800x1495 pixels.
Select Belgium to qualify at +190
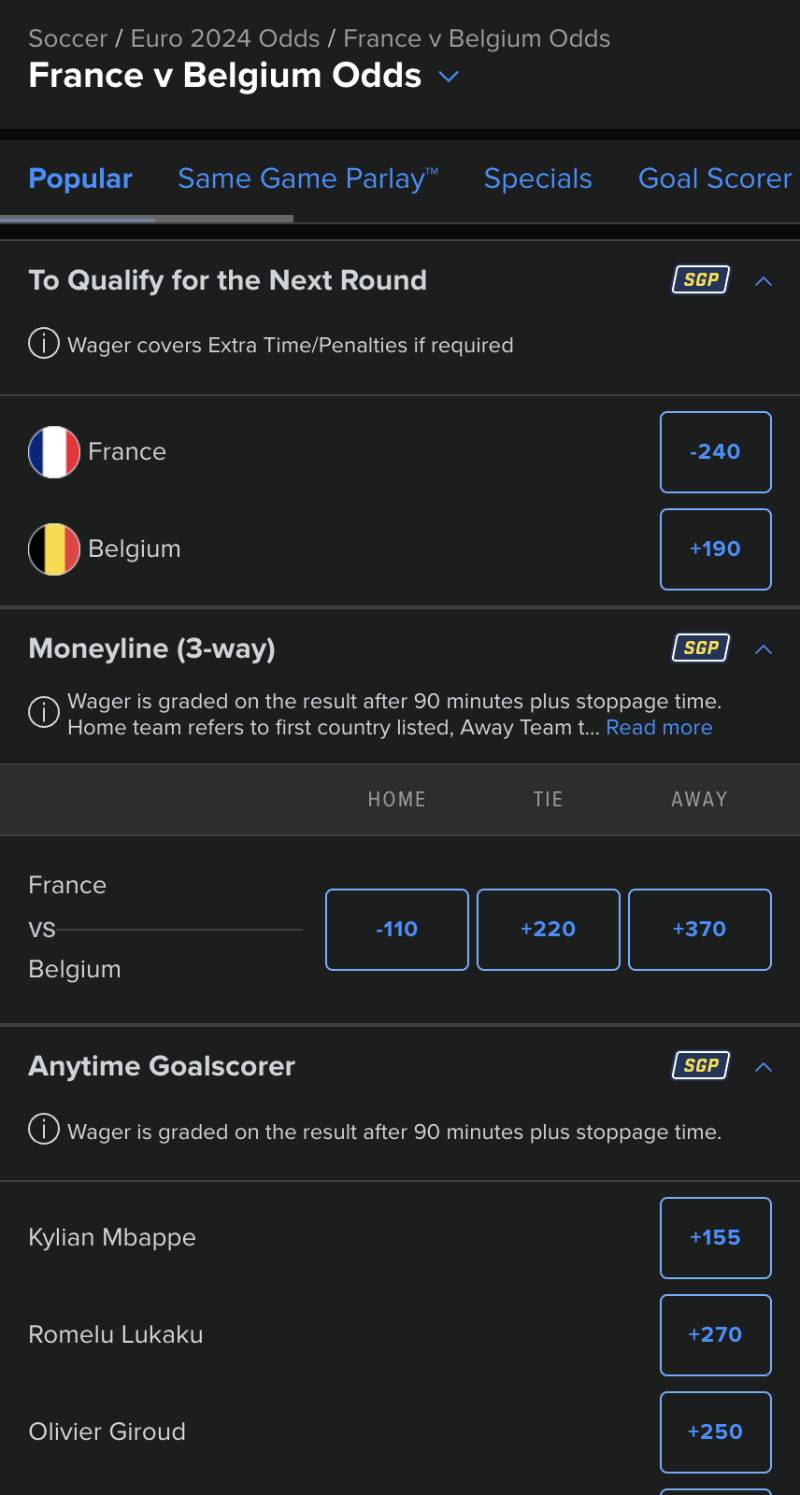tap(715, 549)
